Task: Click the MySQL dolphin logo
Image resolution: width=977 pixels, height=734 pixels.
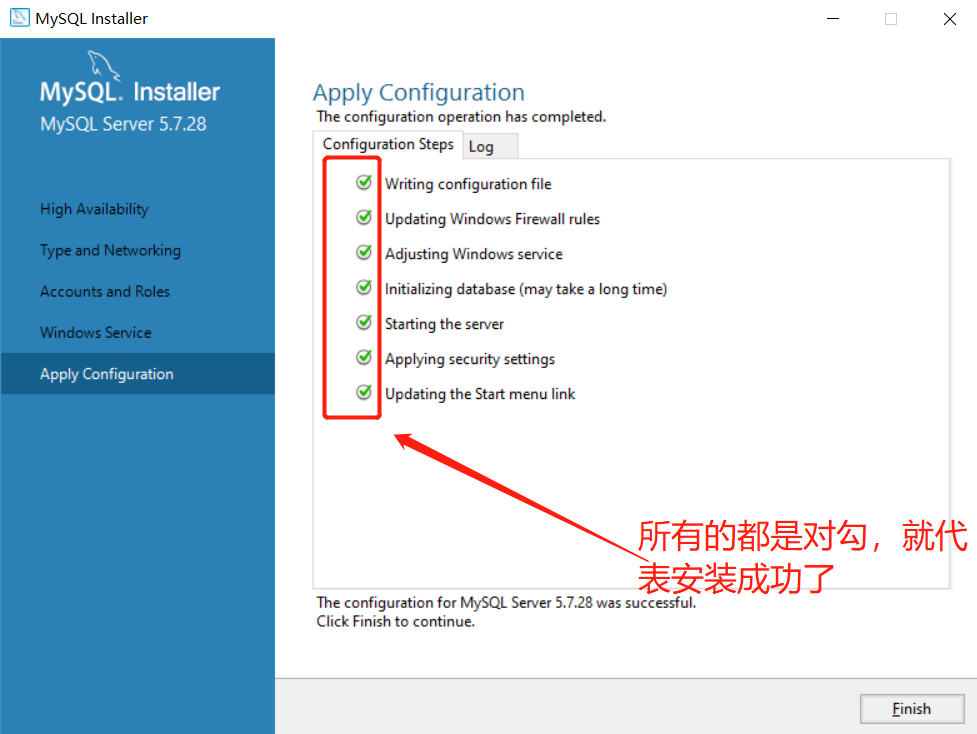Action: coord(103,65)
